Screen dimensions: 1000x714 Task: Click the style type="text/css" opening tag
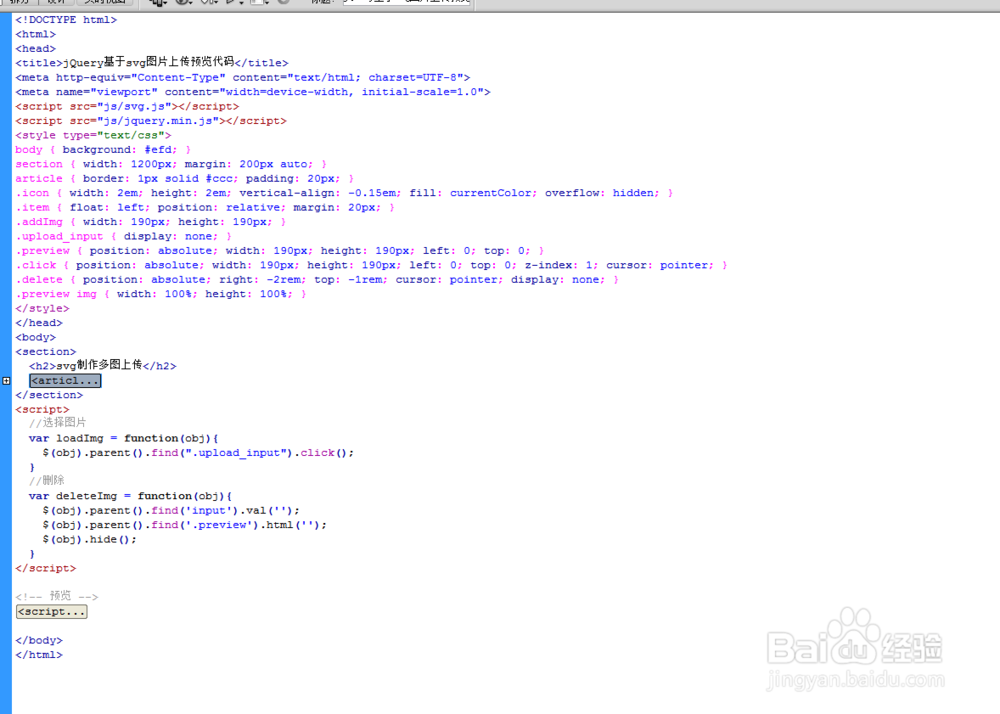pos(93,135)
